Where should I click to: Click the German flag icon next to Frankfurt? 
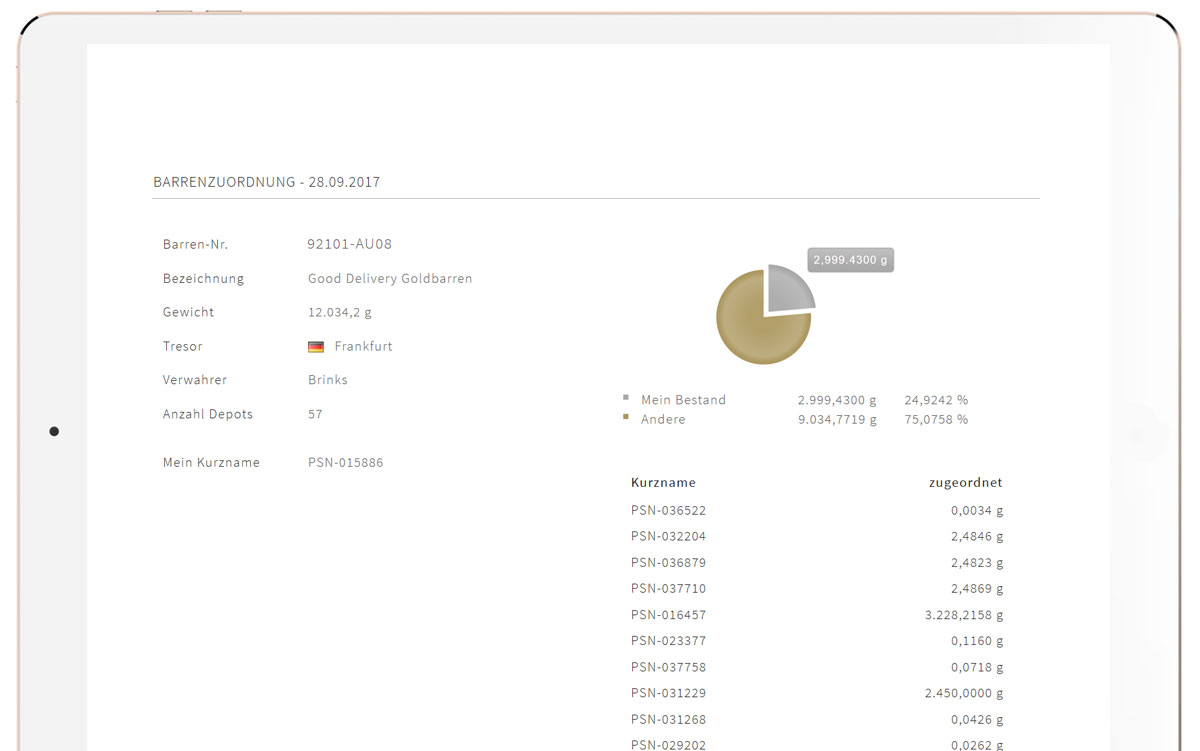316,347
